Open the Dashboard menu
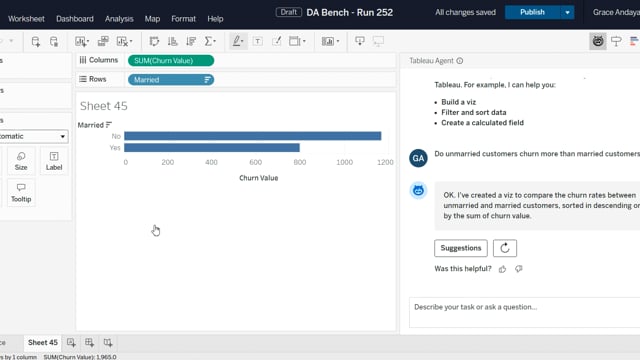This screenshot has width=640, height=360. click(x=75, y=19)
